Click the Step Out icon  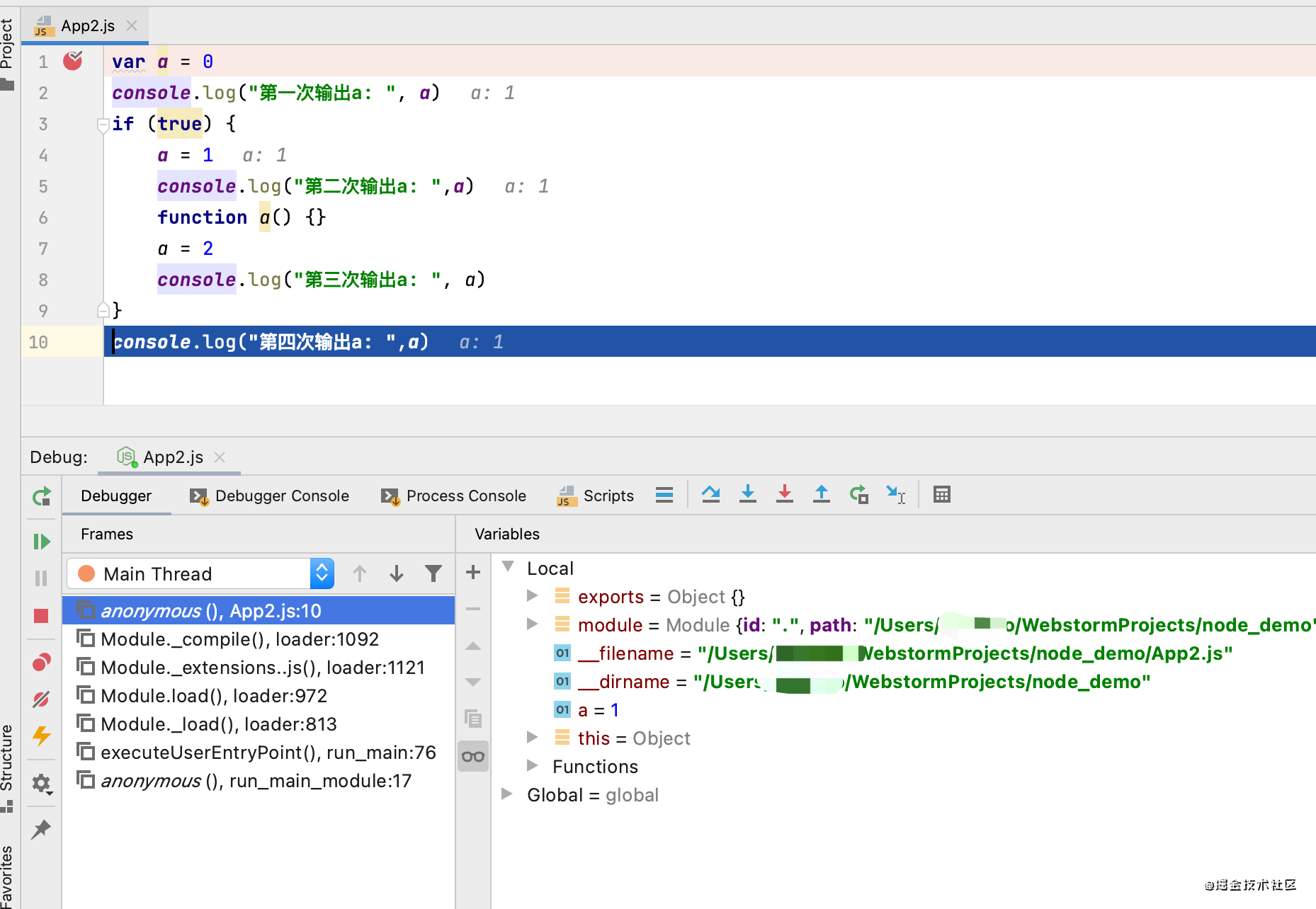(822, 494)
